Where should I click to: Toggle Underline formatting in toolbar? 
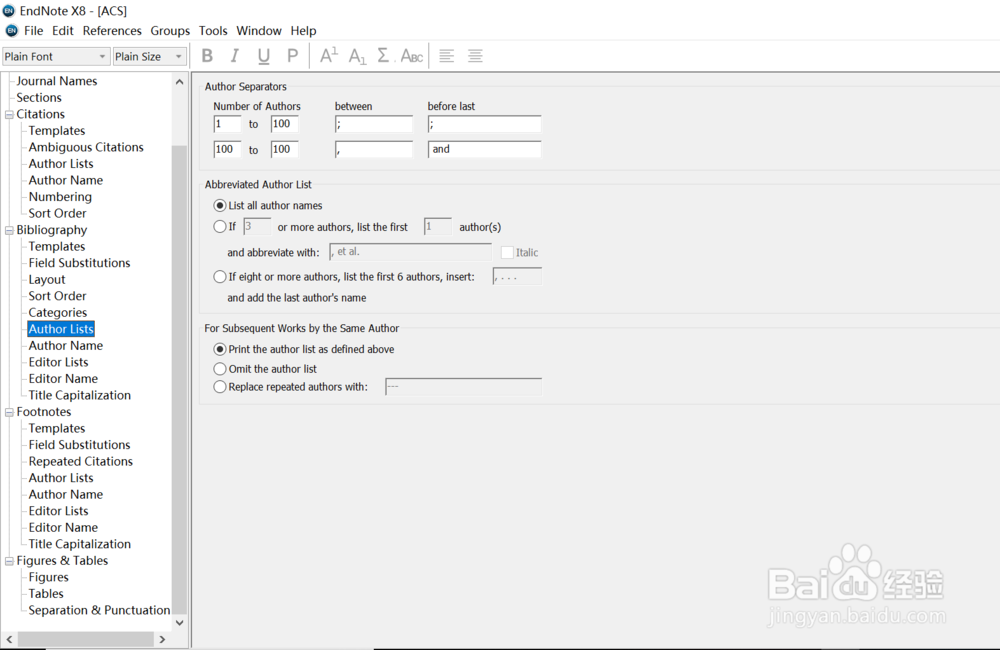tap(263, 56)
